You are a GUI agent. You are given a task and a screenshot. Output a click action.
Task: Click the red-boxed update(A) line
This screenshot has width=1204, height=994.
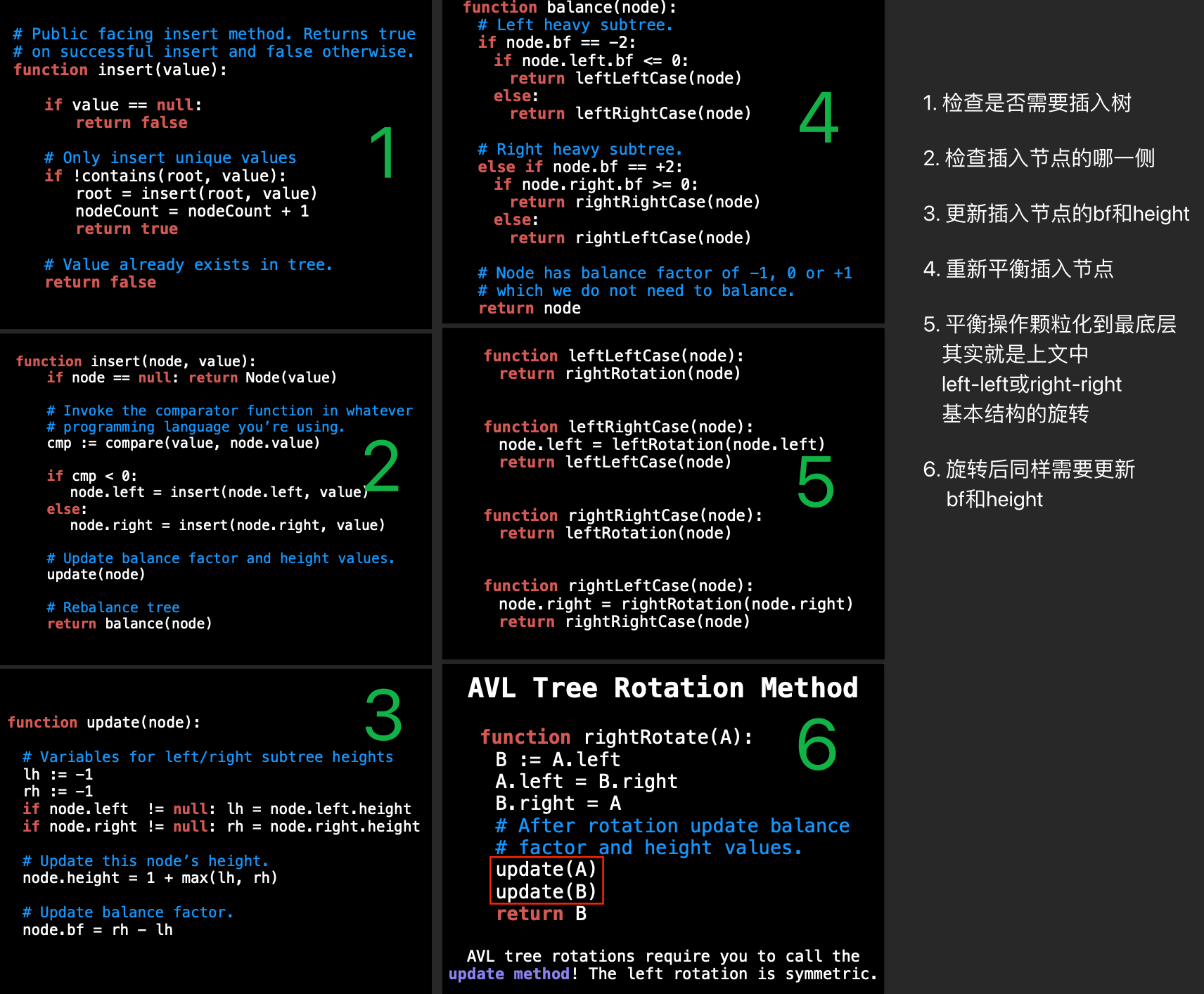(x=546, y=870)
